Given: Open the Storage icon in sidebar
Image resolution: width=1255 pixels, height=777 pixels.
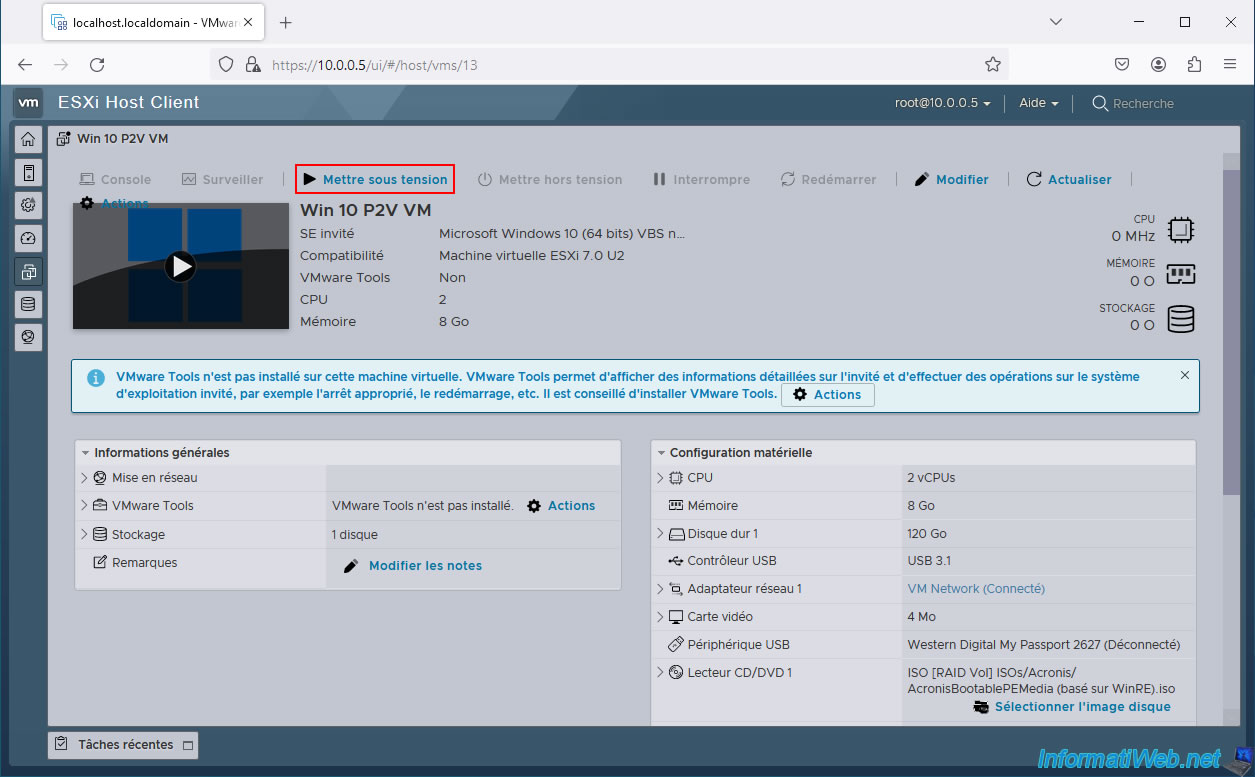Looking at the screenshot, I should 28,304.
